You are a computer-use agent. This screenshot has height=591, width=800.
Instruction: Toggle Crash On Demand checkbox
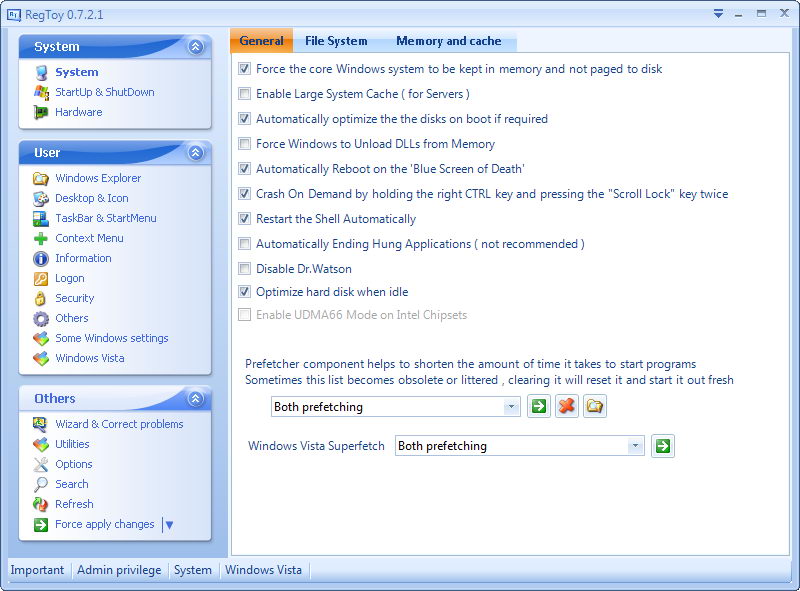245,193
